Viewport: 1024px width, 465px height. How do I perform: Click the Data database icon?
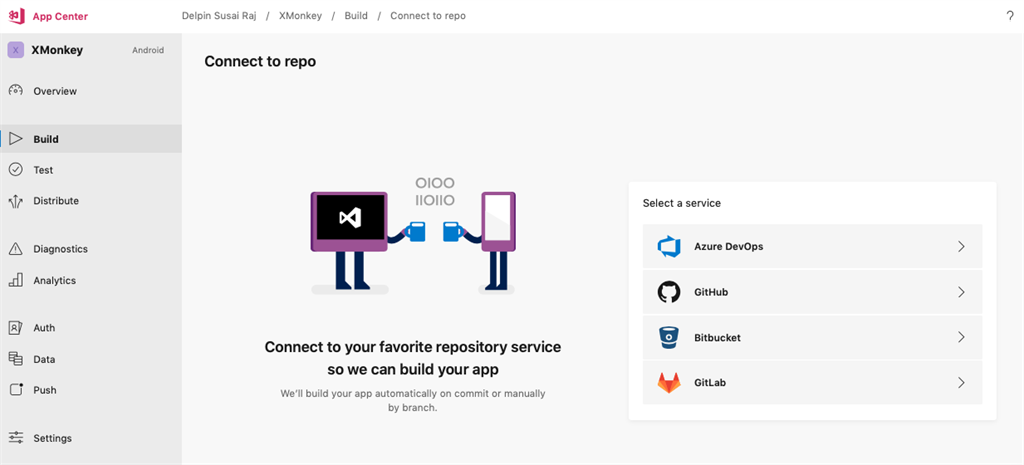tap(16, 359)
